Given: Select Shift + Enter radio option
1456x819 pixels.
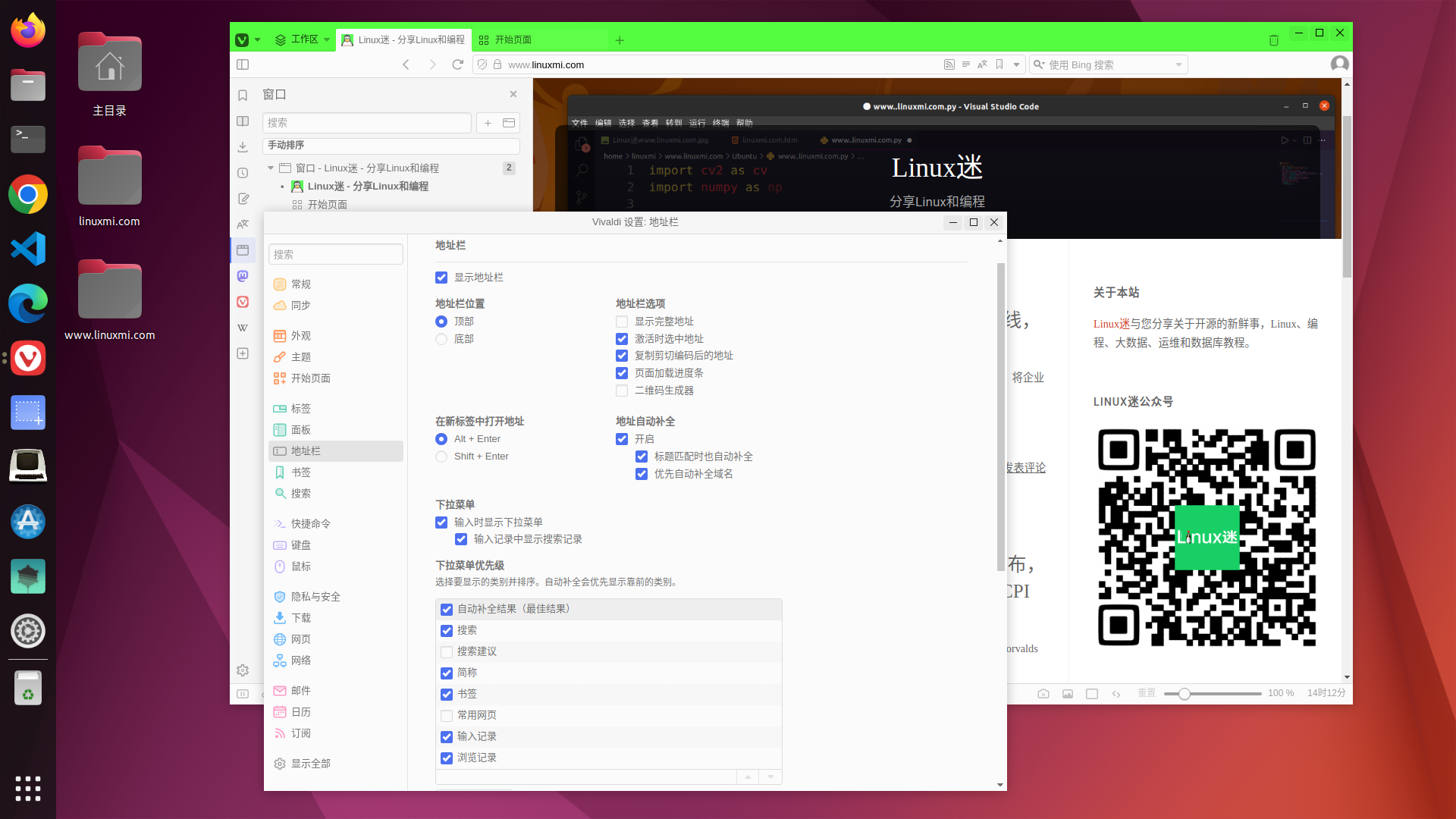Looking at the screenshot, I should 441,457.
